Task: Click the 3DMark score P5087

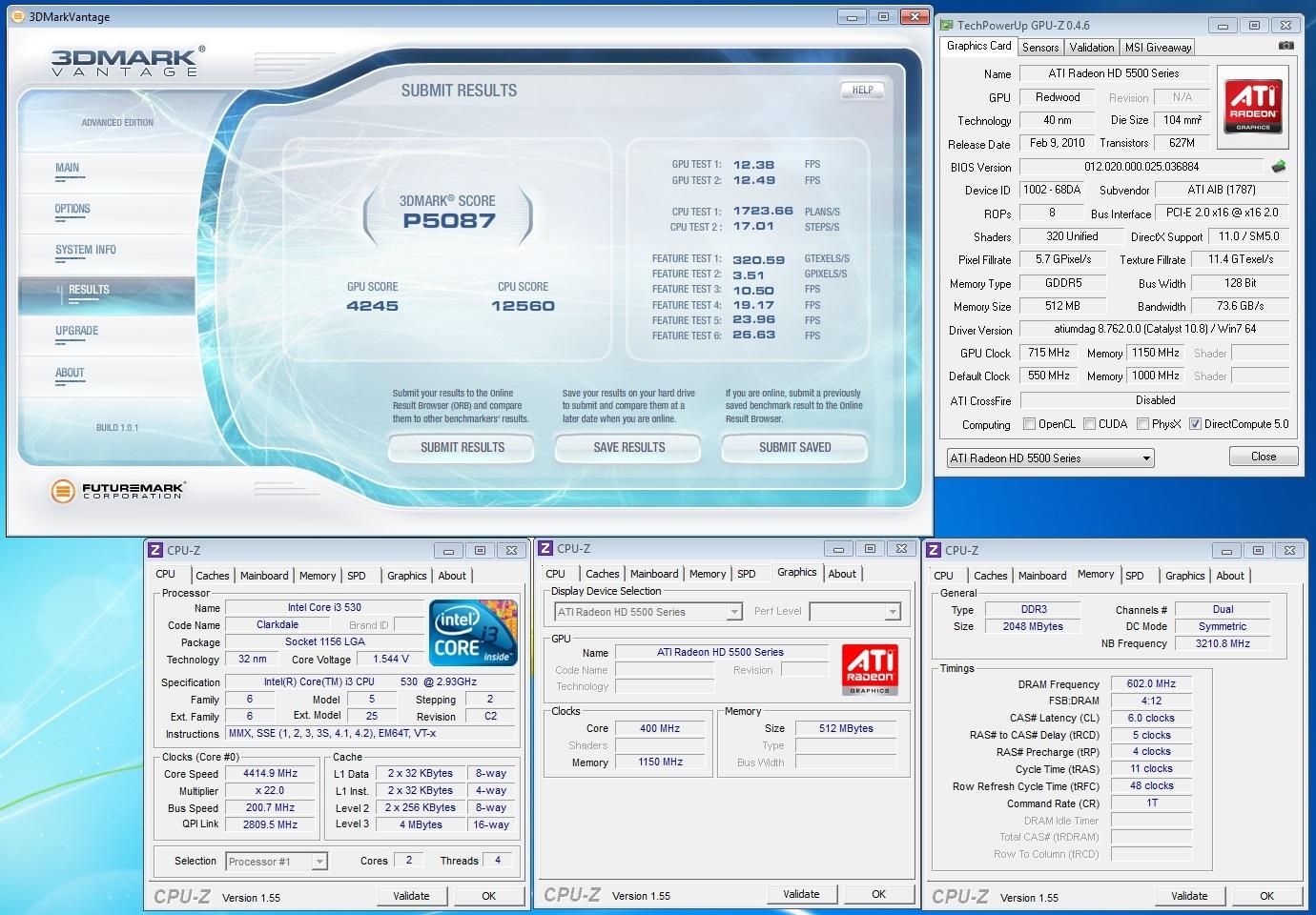Action: coord(448,221)
